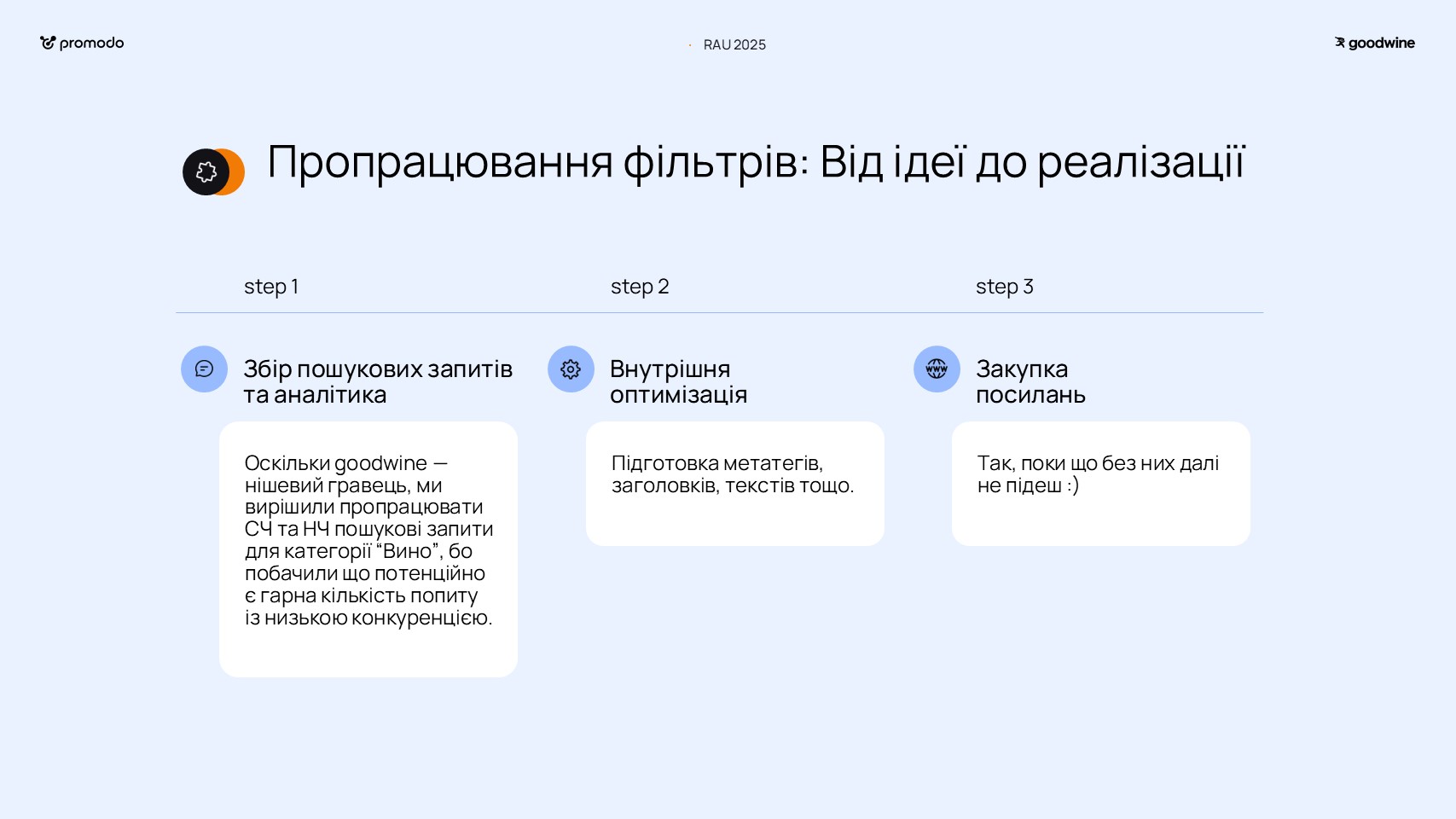Click the card about "Підготовка метатегів"
Screen dimensions: 1456x819
tap(734, 483)
